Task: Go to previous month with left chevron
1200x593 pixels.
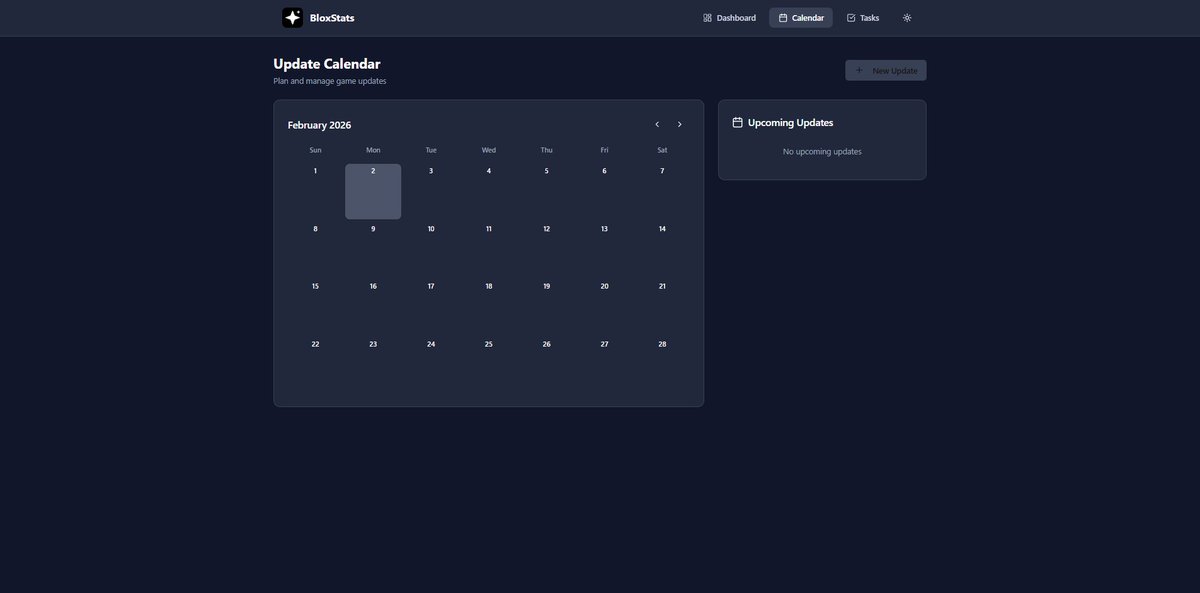Action: 657,124
